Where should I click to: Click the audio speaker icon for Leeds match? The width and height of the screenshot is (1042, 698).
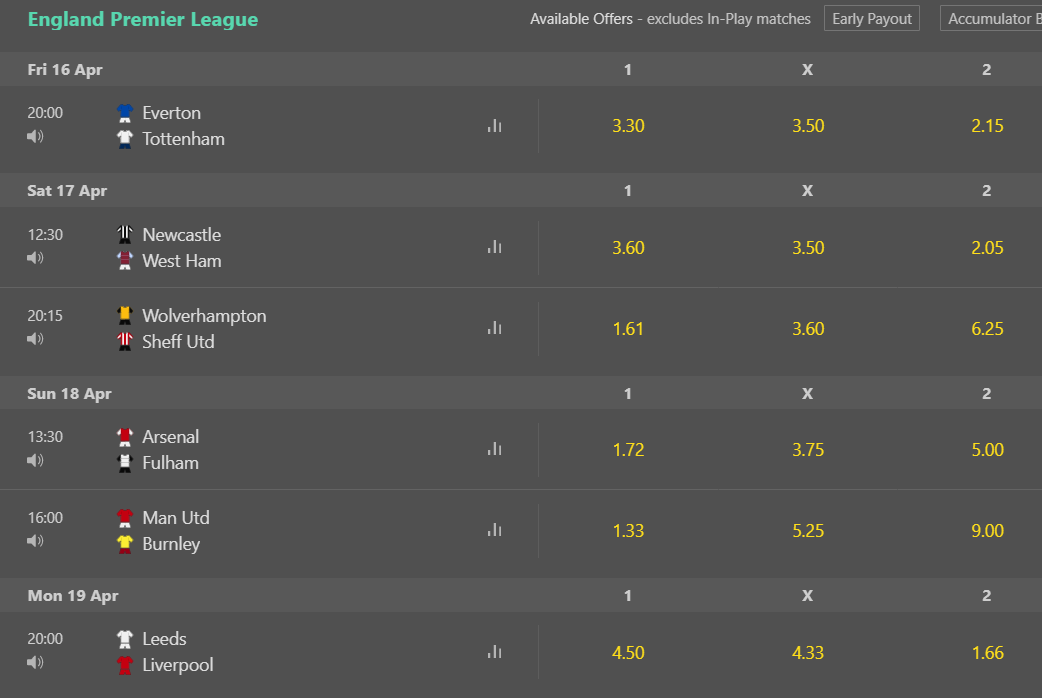[x=35, y=663]
